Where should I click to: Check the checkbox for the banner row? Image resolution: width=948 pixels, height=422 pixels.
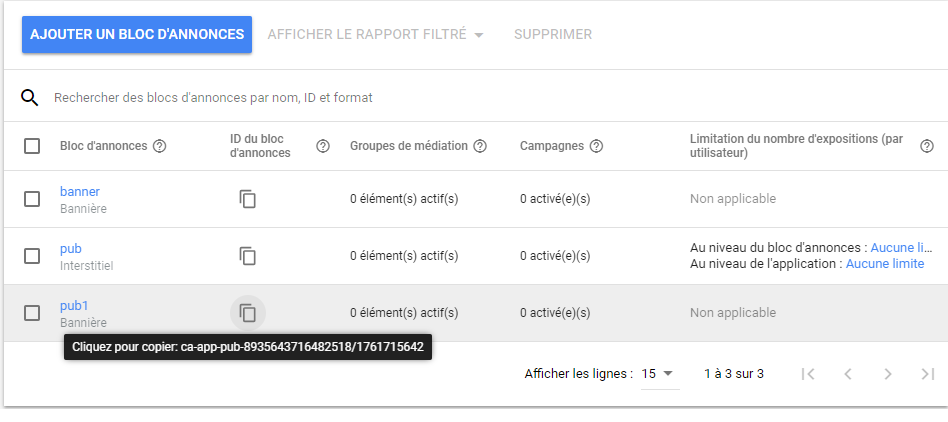tap(32, 199)
